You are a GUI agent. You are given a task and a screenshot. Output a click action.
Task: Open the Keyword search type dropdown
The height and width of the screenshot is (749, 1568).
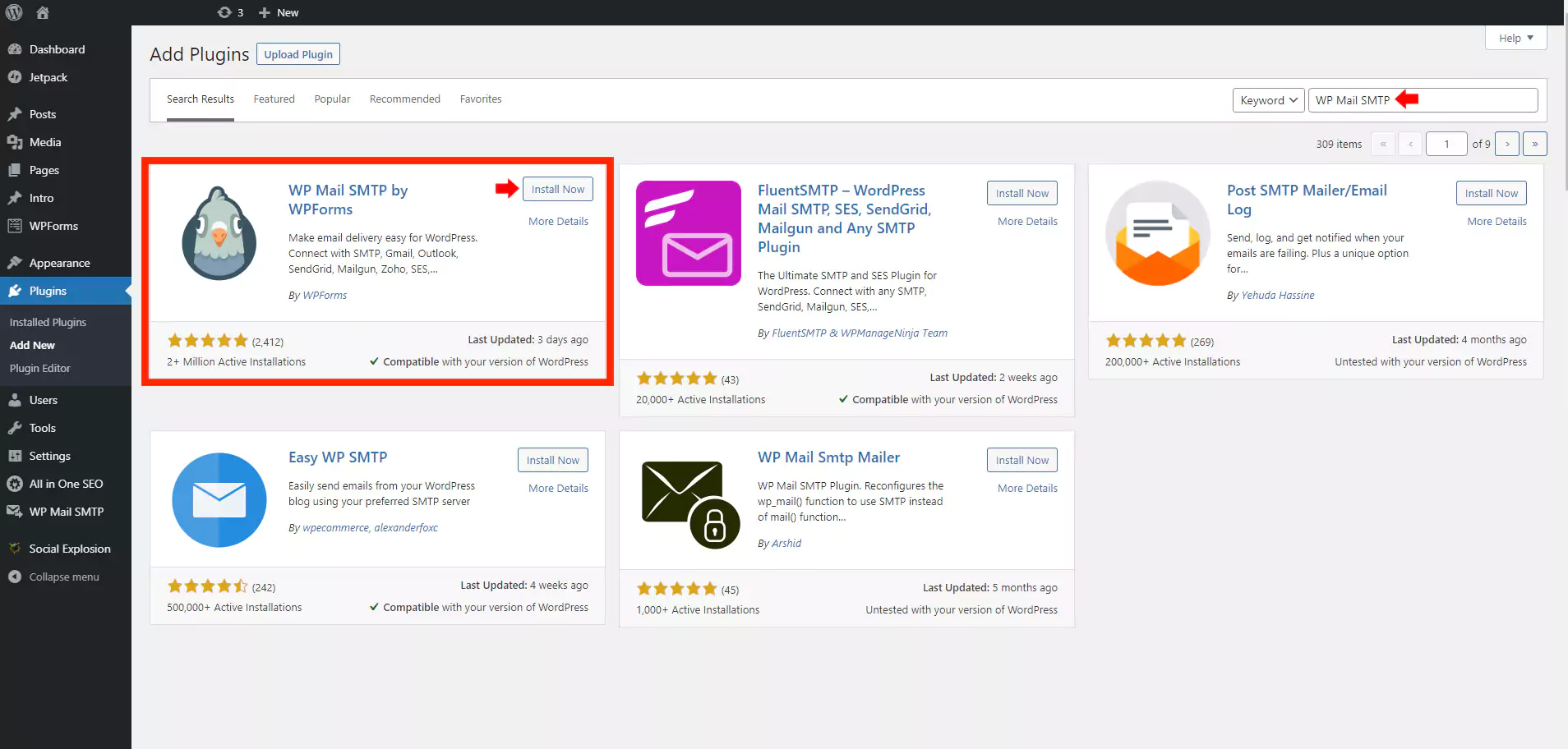(1268, 100)
